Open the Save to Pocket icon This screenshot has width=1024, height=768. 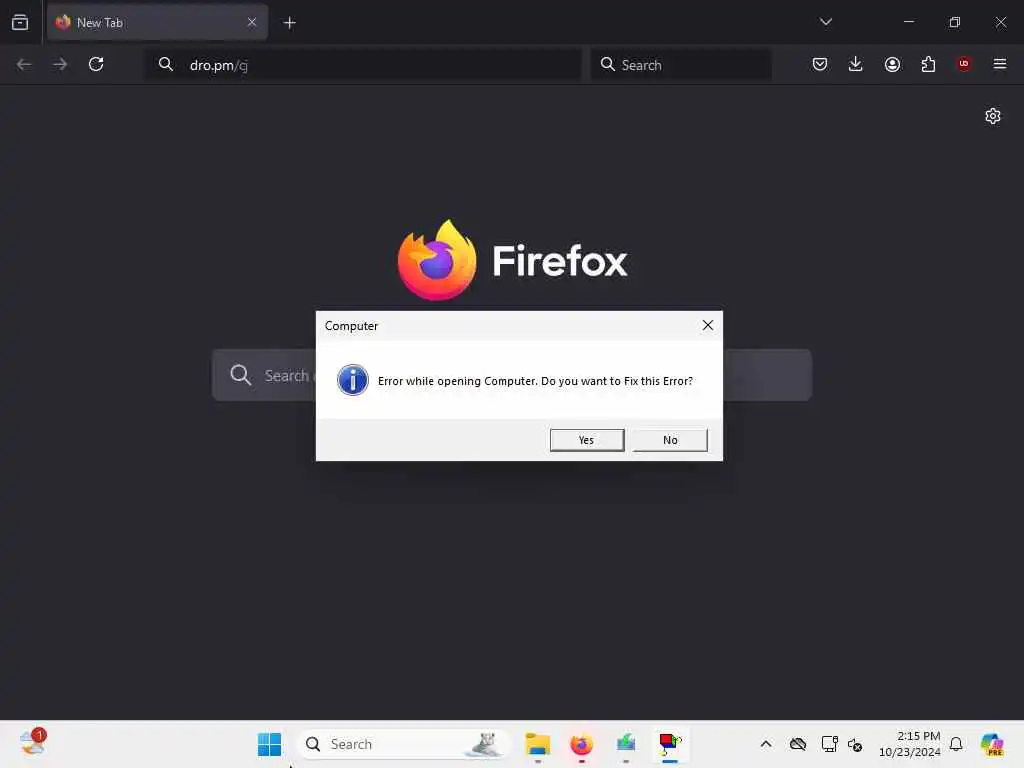tap(820, 64)
